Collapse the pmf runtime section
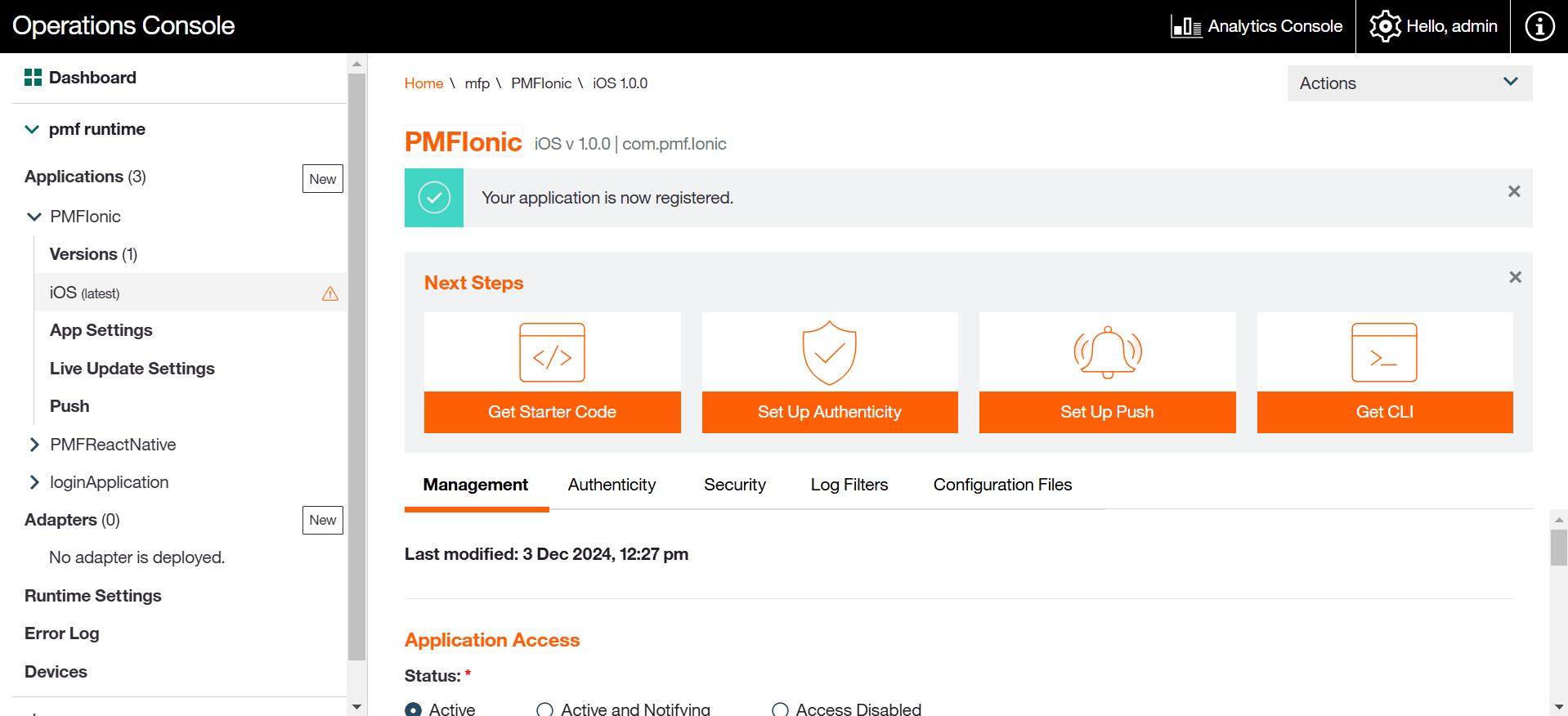The height and width of the screenshot is (716, 1568). click(x=32, y=129)
